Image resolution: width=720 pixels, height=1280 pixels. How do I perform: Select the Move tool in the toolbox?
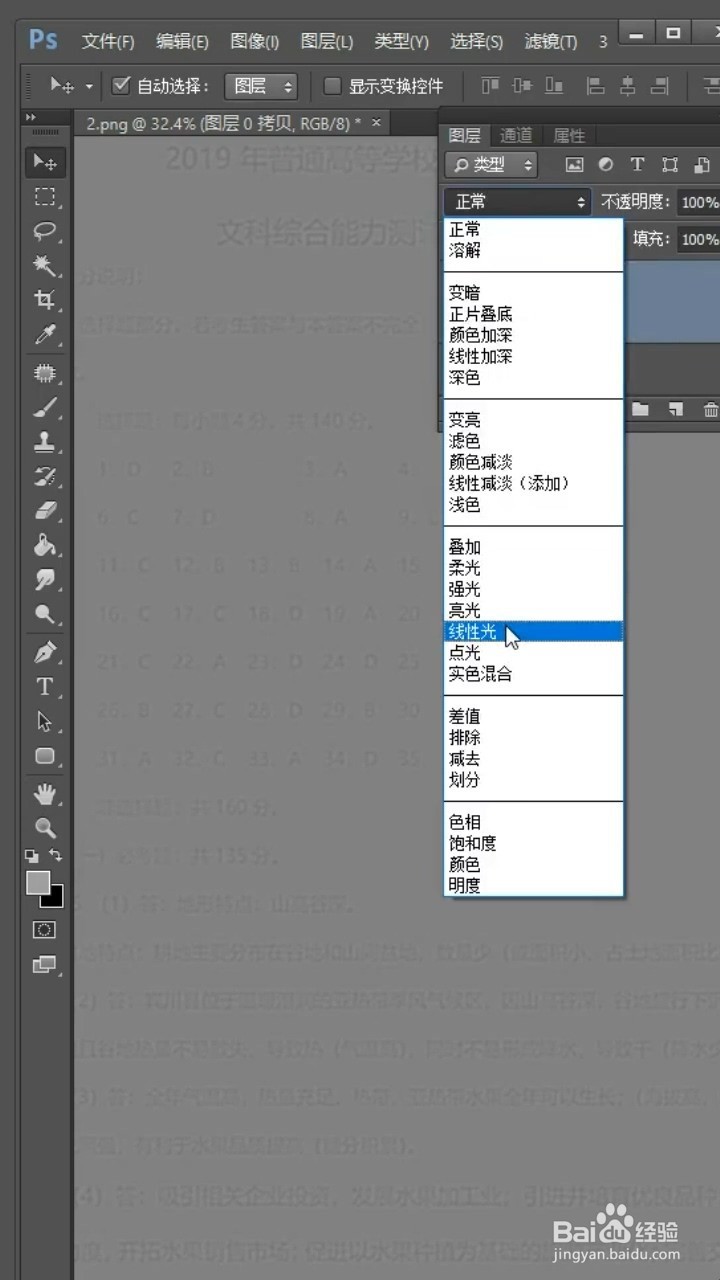click(45, 161)
